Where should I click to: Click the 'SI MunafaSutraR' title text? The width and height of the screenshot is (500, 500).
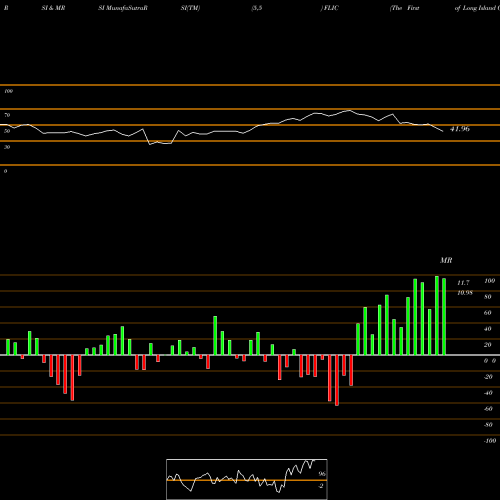pos(123,8)
